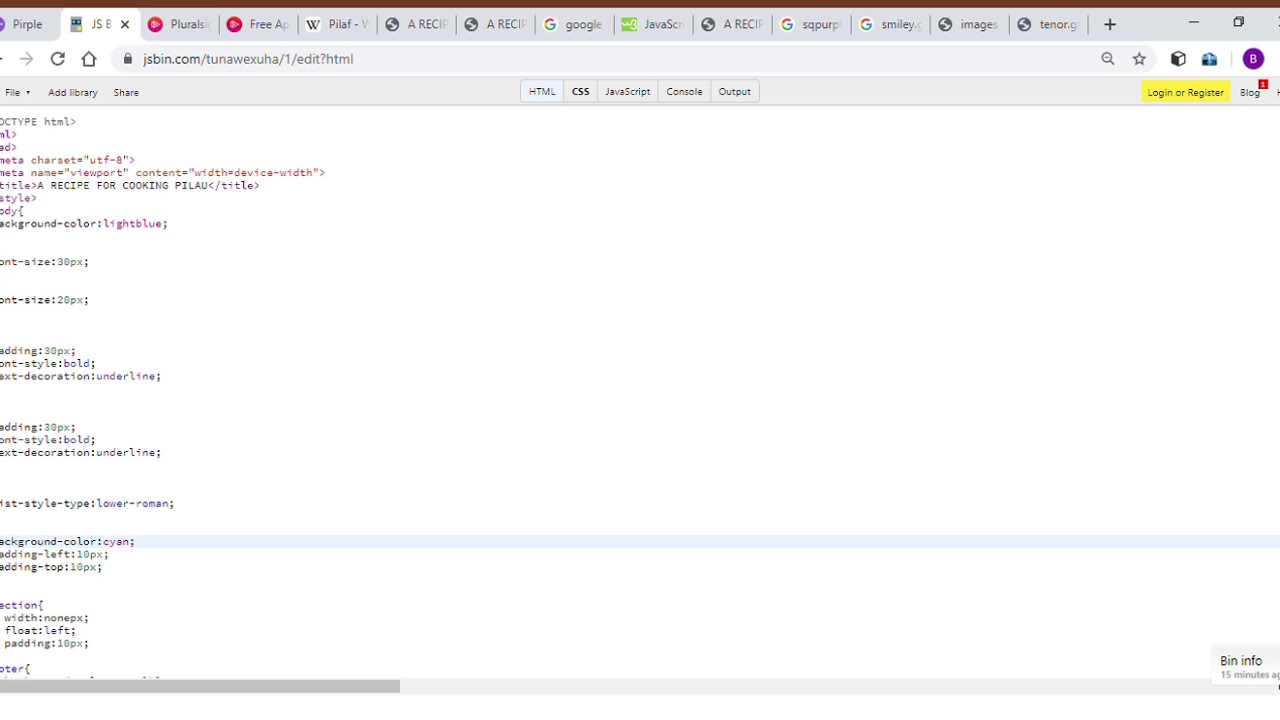
Task: Switch to the tenor browser tab
Action: click(x=1048, y=24)
